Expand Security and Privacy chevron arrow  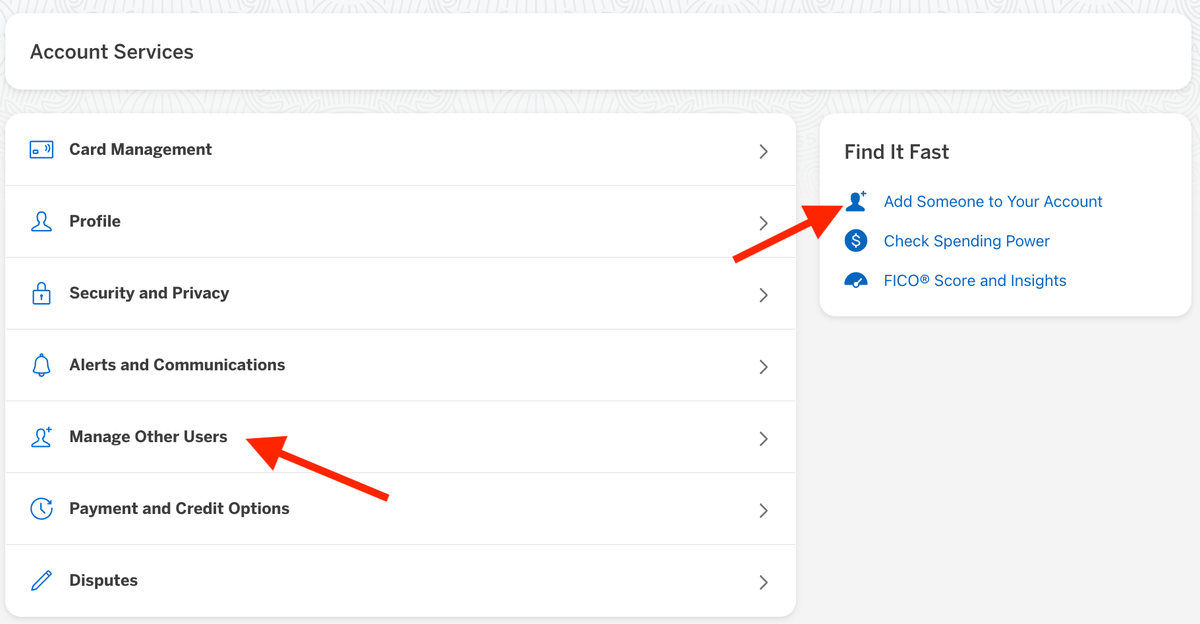tap(763, 295)
